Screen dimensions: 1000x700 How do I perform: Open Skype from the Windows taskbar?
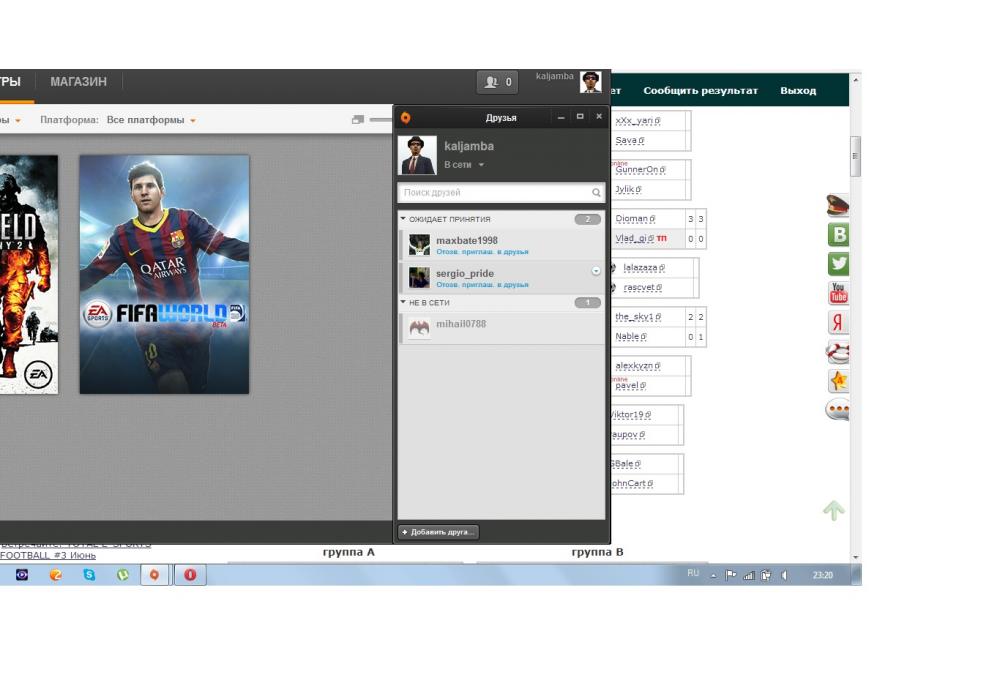pos(89,575)
